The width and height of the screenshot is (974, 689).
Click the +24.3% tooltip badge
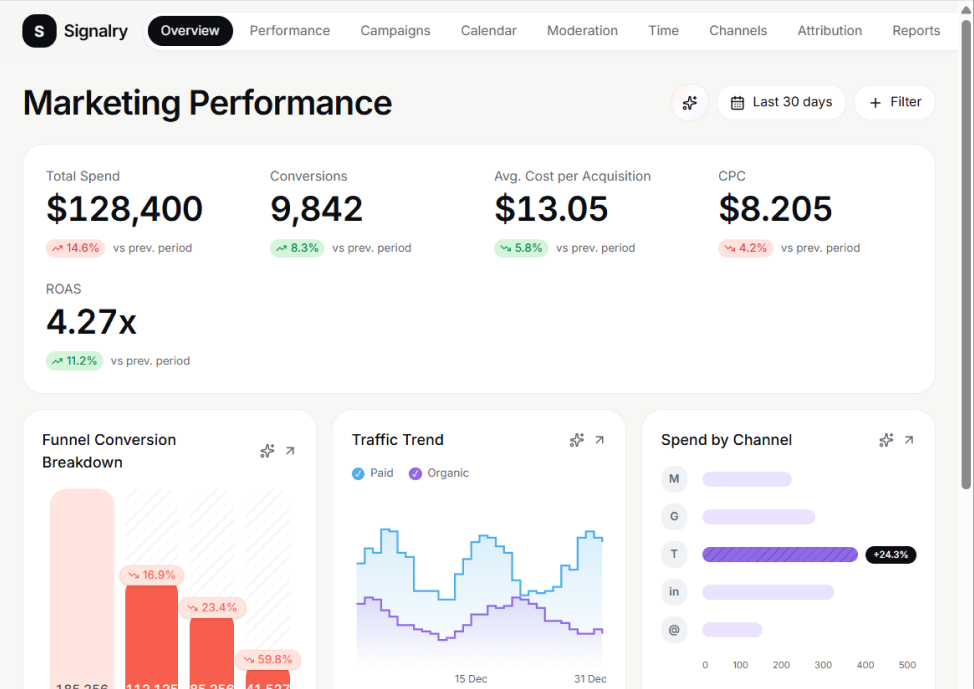[891, 555]
